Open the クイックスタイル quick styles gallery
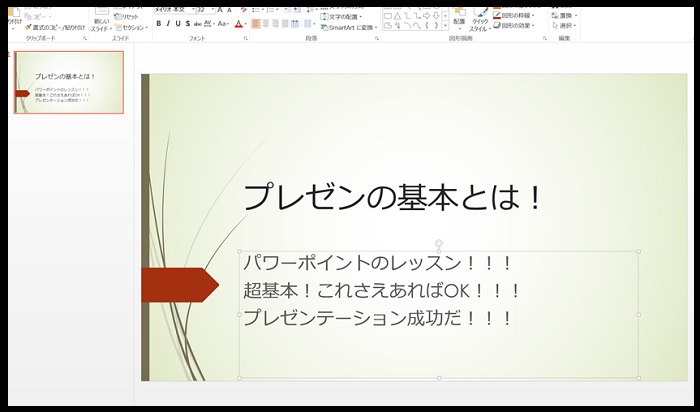The width and height of the screenshot is (700, 412). [480, 20]
